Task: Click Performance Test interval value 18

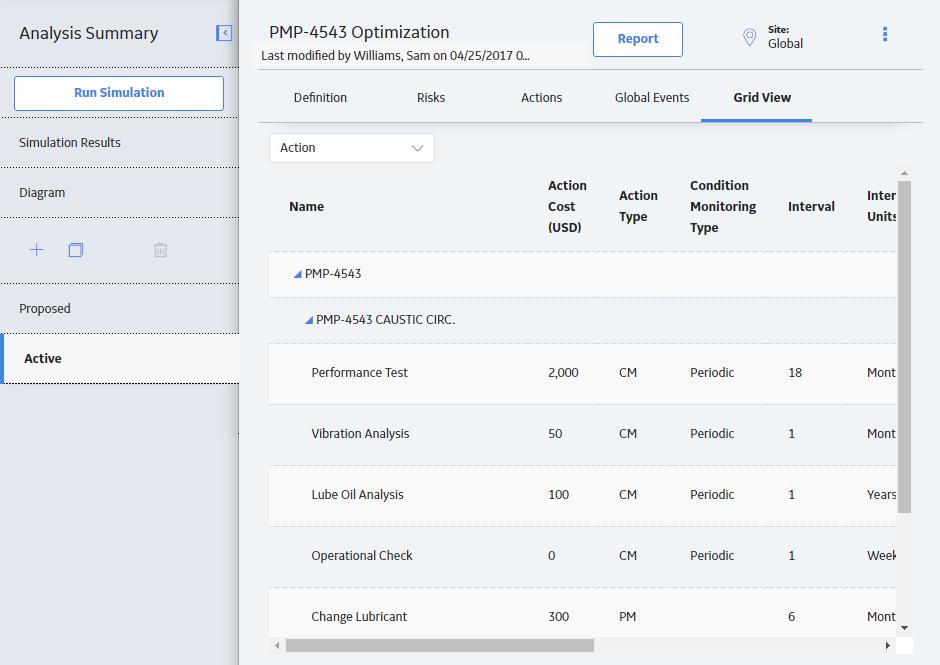Action: click(795, 373)
